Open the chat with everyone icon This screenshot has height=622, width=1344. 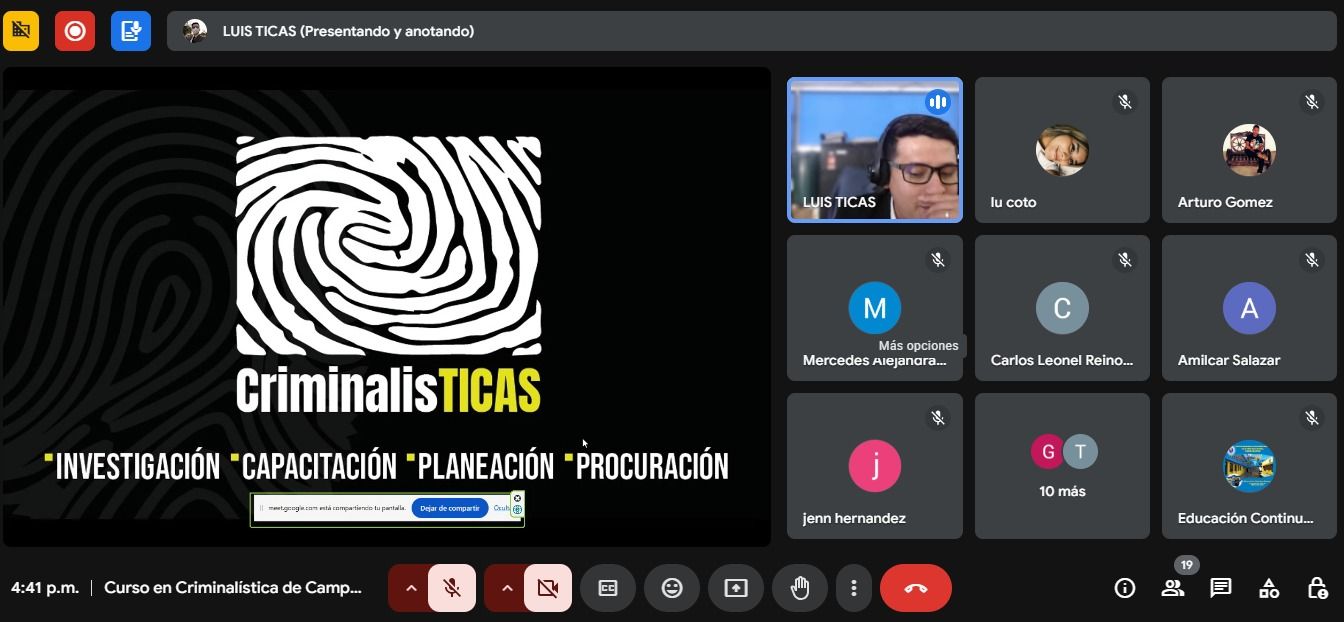click(x=1221, y=588)
